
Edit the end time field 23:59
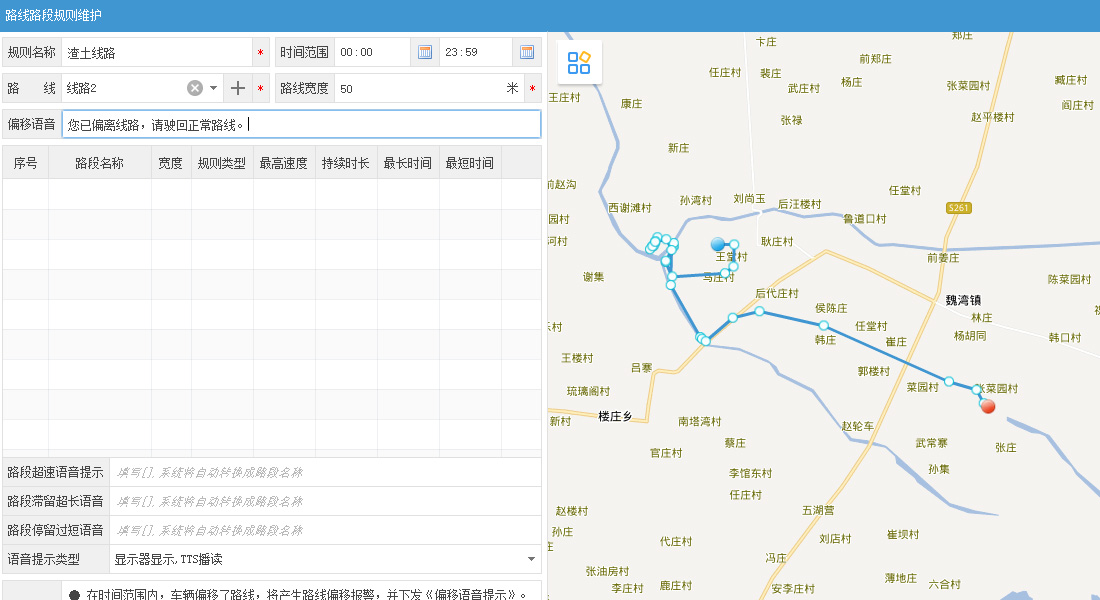pyautogui.click(x=475, y=53)
